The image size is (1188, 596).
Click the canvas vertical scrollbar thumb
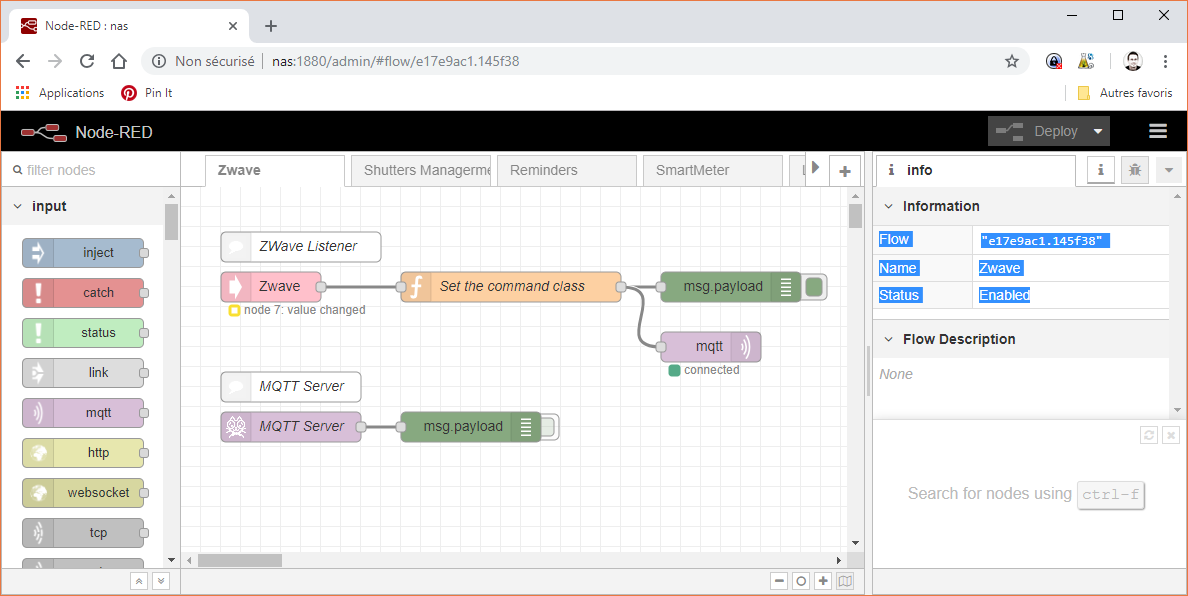(855, 216)
